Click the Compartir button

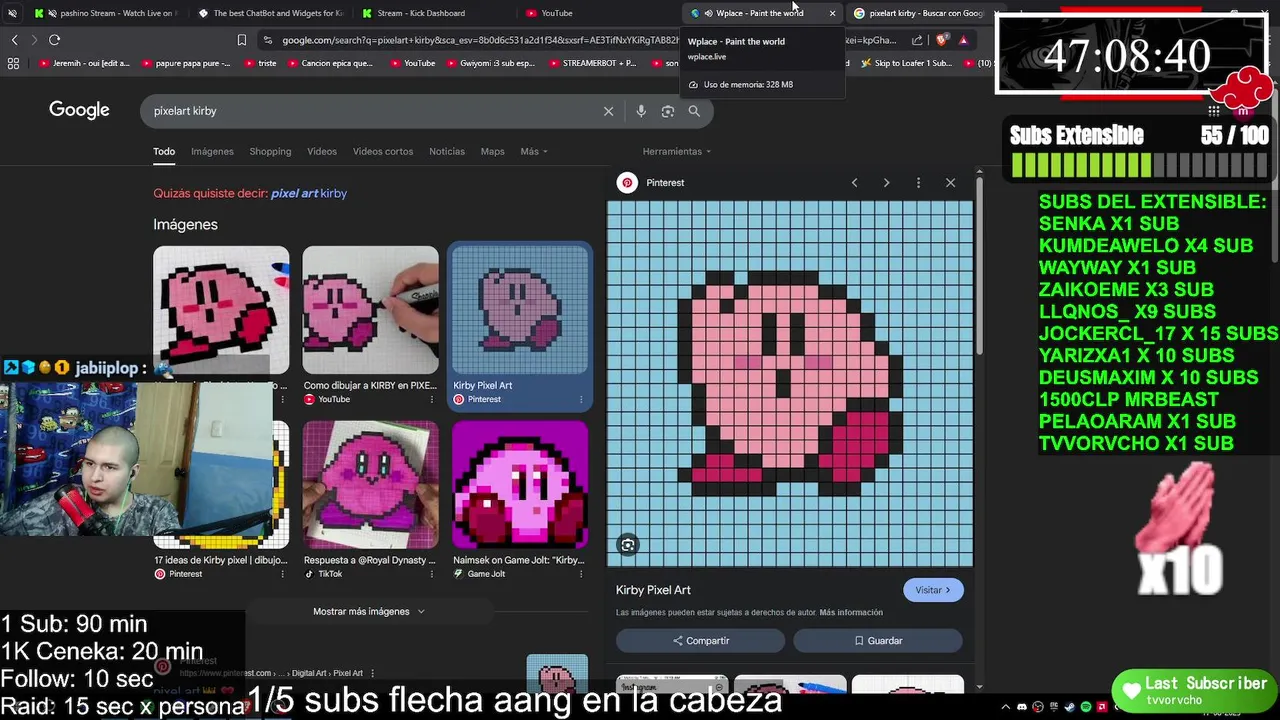pos(700,641)
